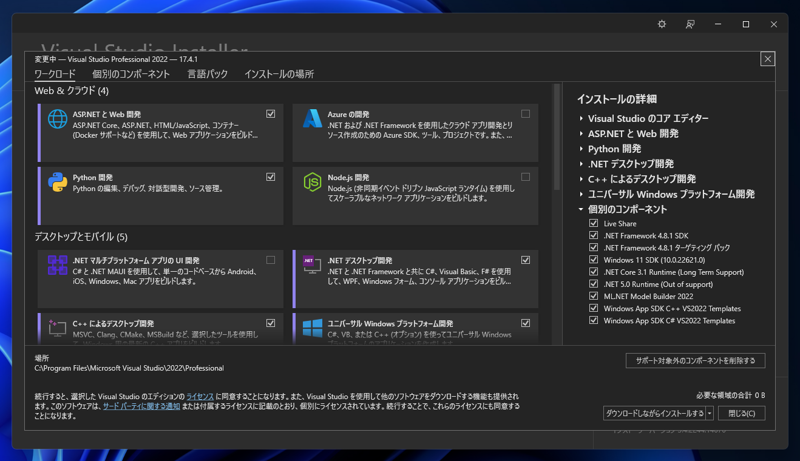The width and height of the screenshot is (800, 461).
Task: Open the サード パーティに関する通知 link
Action: pyautogui.click(x=141, y=406)
